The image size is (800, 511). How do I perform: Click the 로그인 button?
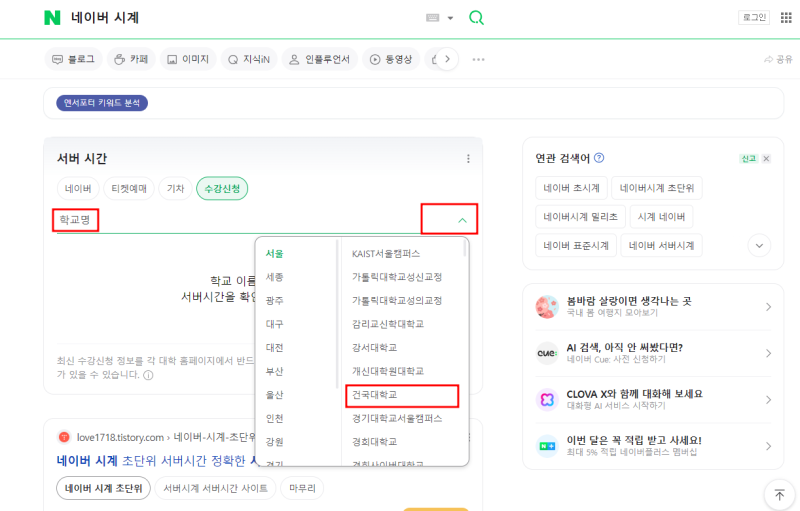(754, 17)
